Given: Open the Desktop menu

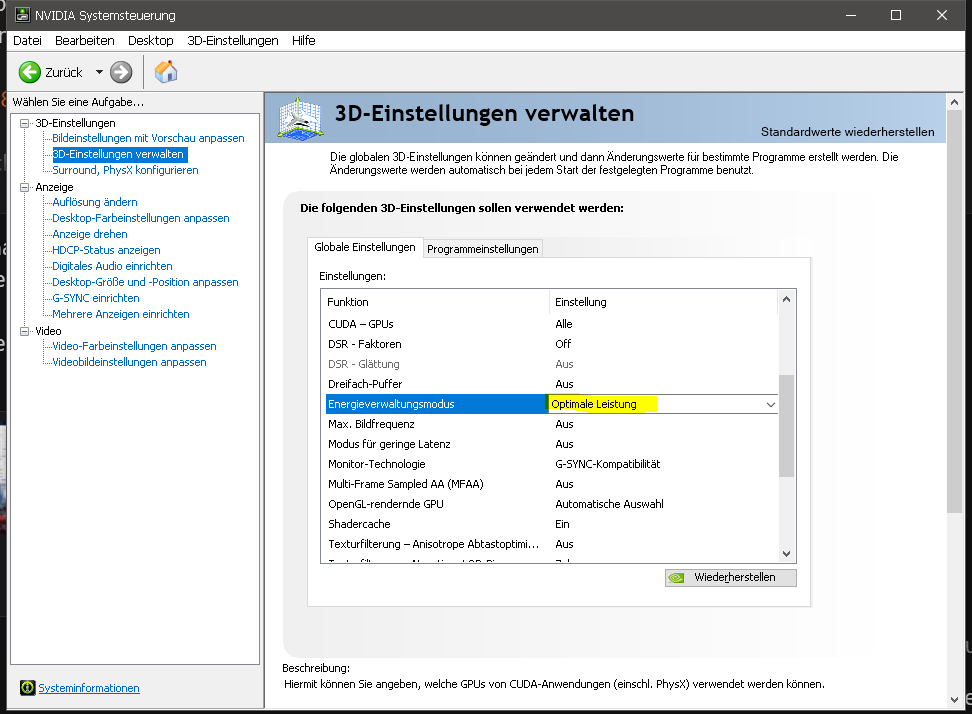Looking at the screenshot, I should coord(151,41).
